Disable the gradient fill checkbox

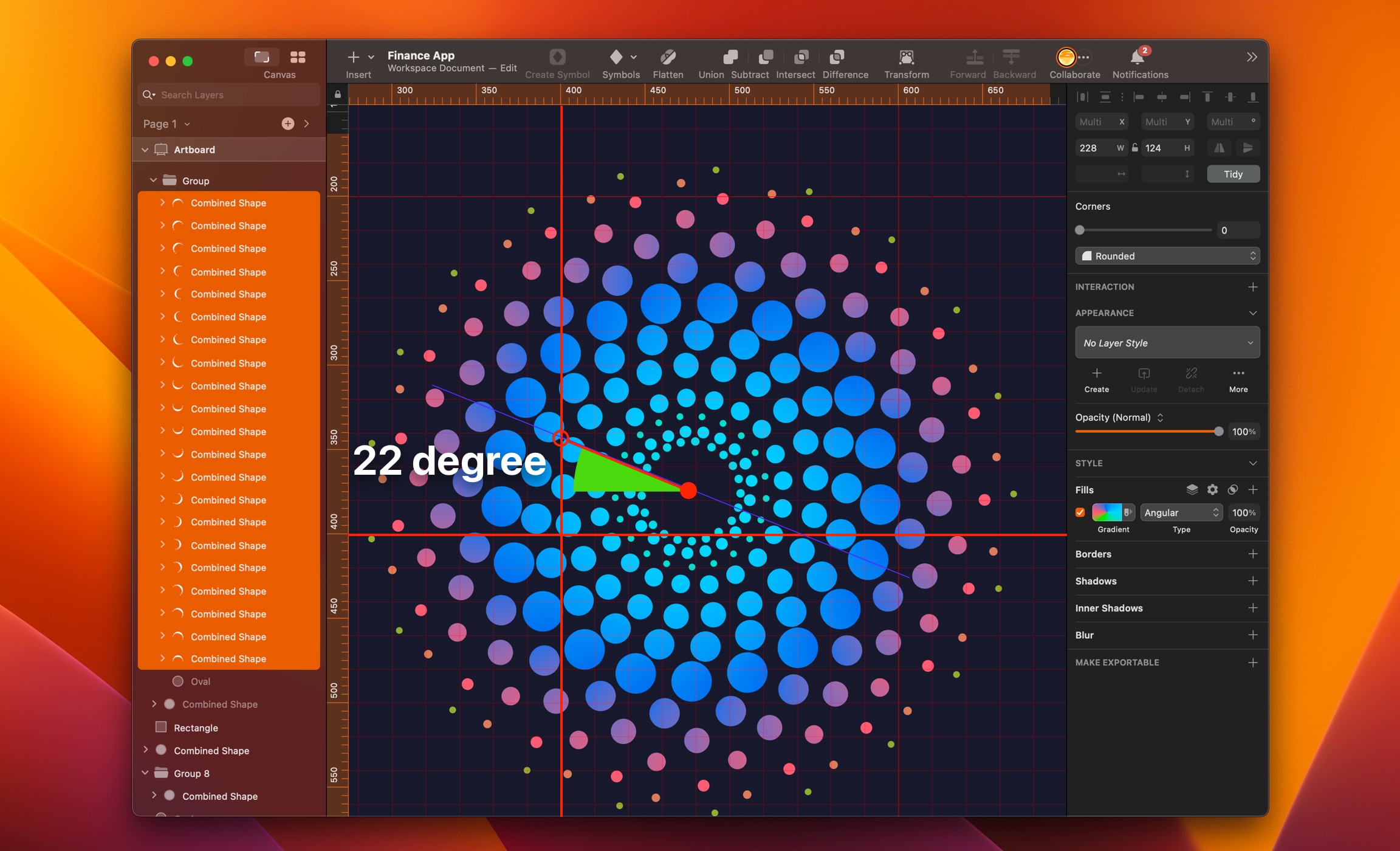tap(1080, 512)
